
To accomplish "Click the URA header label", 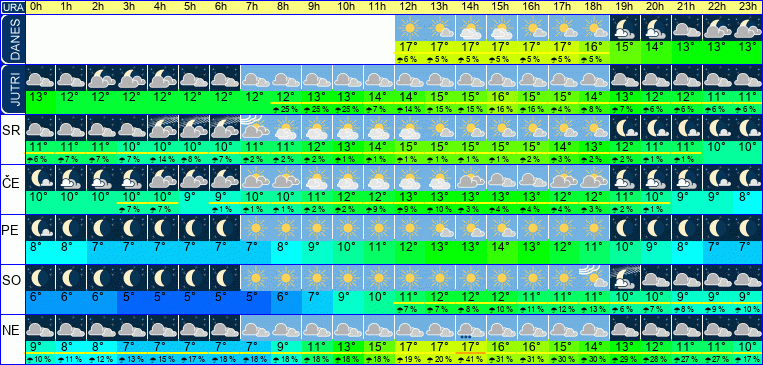I will pyautogui.click(x=13, y=7).
